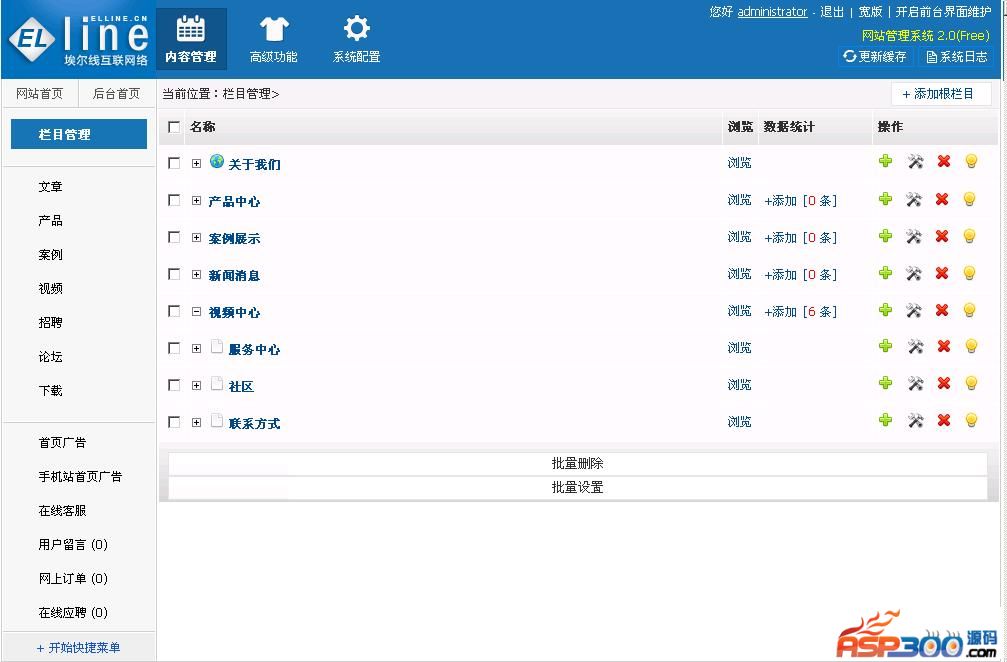1007x662 pixels.
Task: Expand the 新闻消息 column tree
Action: [197, 275]
